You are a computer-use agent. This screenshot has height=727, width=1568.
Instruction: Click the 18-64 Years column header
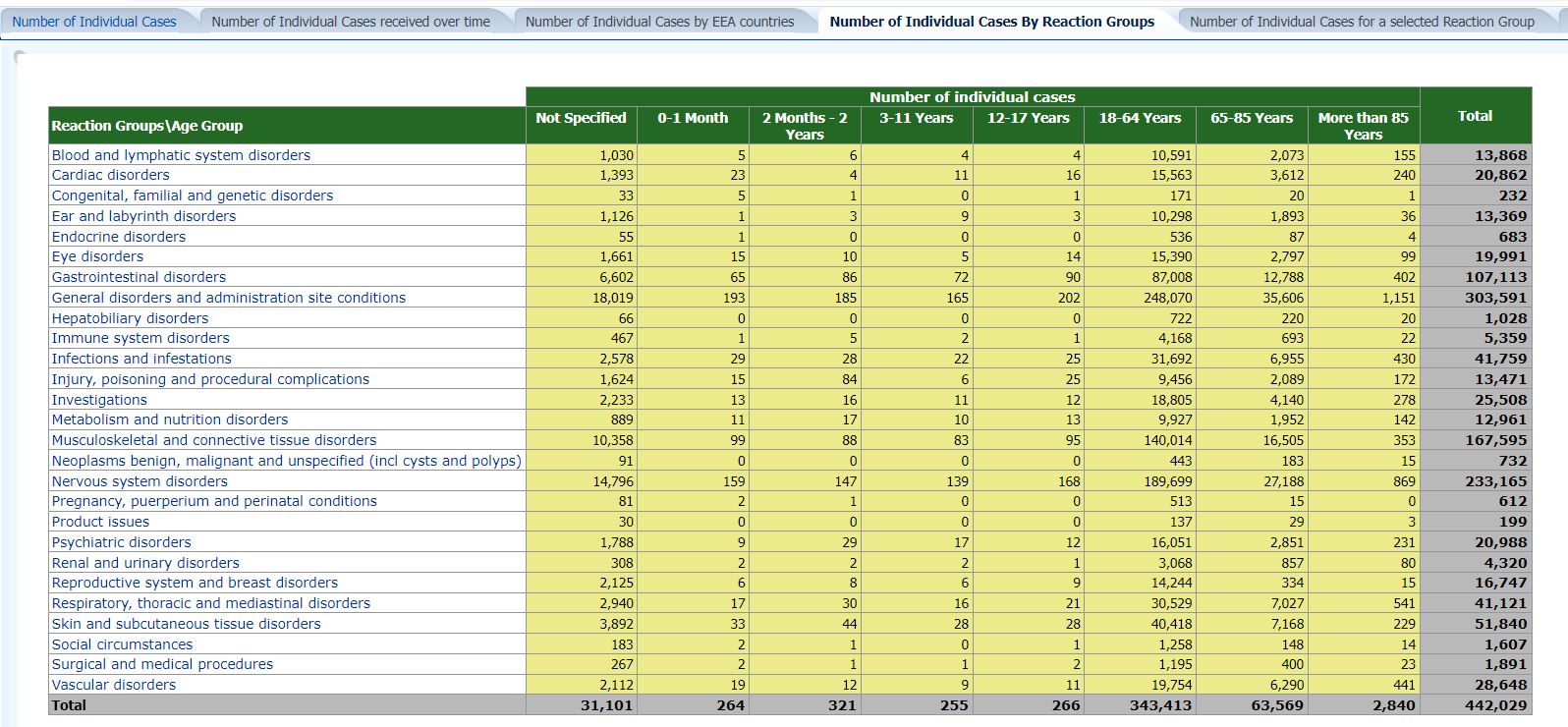(x=1140, y=118)
